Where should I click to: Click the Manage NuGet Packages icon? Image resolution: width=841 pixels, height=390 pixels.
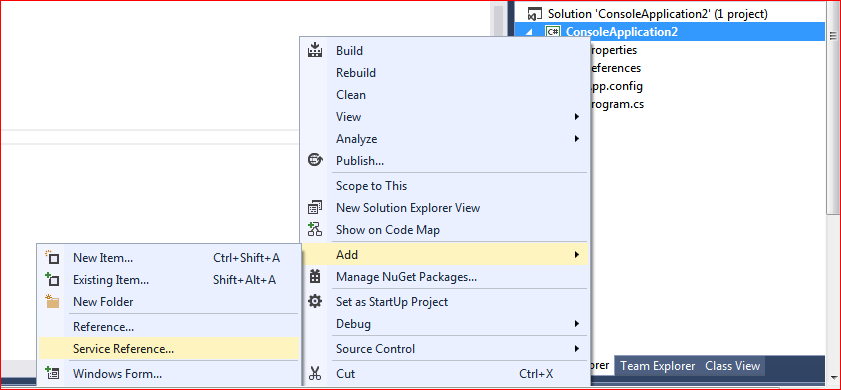point(315,277)
